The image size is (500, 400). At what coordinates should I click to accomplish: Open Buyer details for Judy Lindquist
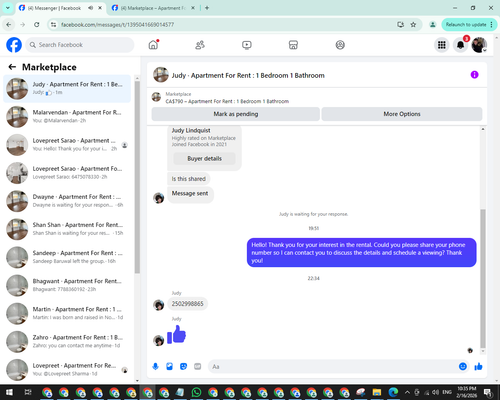click(204, 159)
